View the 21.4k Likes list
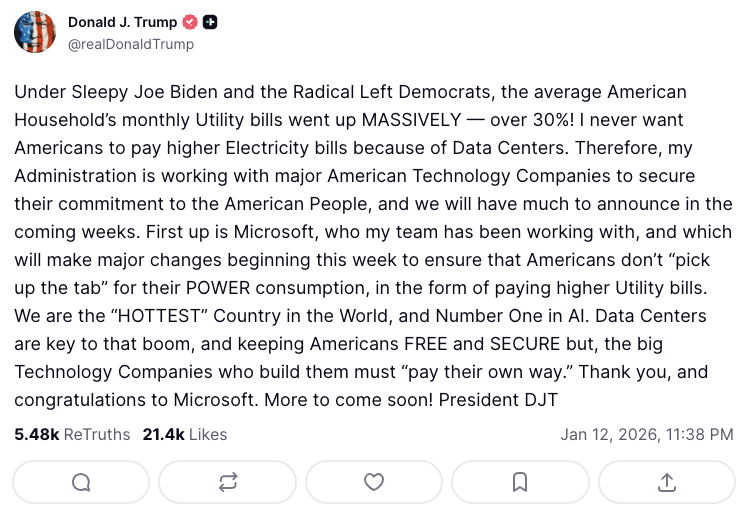Screen dimensions: 746x509 (184, 434)
